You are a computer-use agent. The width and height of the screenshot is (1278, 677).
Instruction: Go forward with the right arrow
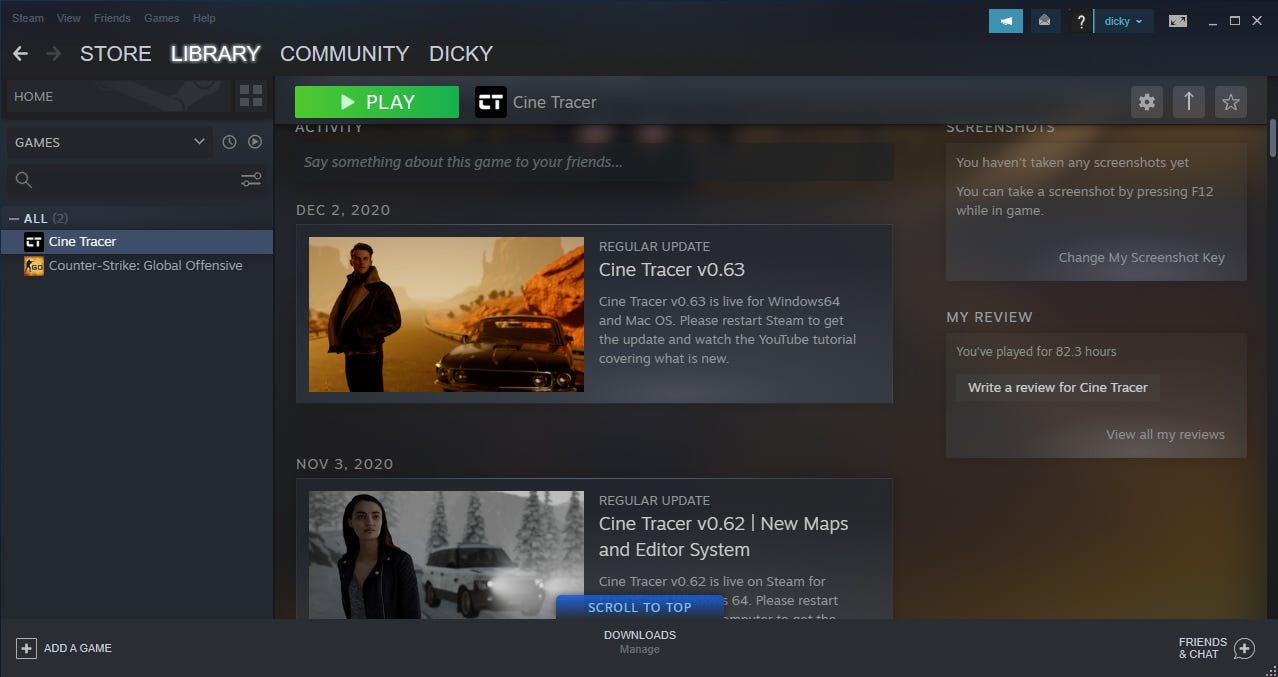(53, 54)
